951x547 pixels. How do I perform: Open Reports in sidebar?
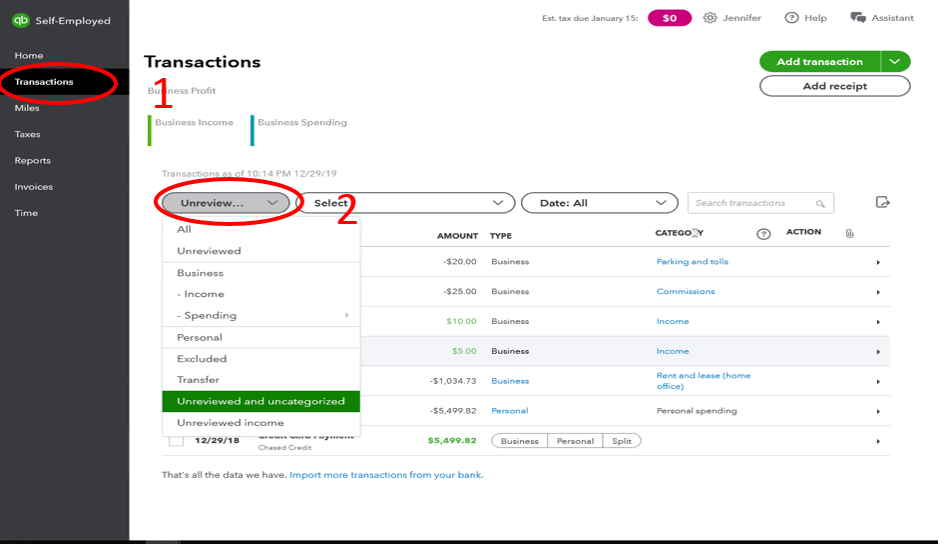pos(33,161)
